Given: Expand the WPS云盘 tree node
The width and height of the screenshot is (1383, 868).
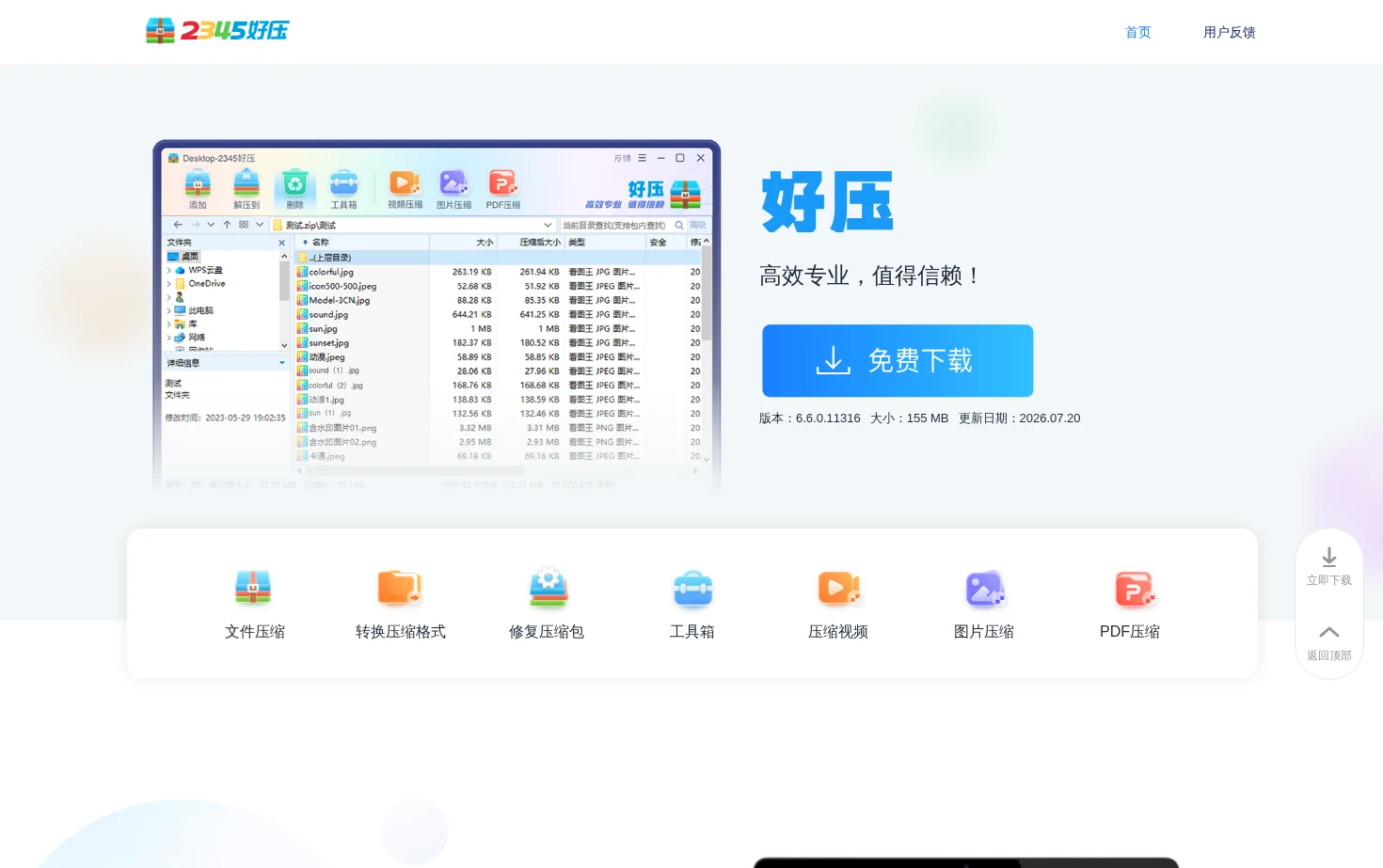Looking at the screenshot, I should [168, 270].
